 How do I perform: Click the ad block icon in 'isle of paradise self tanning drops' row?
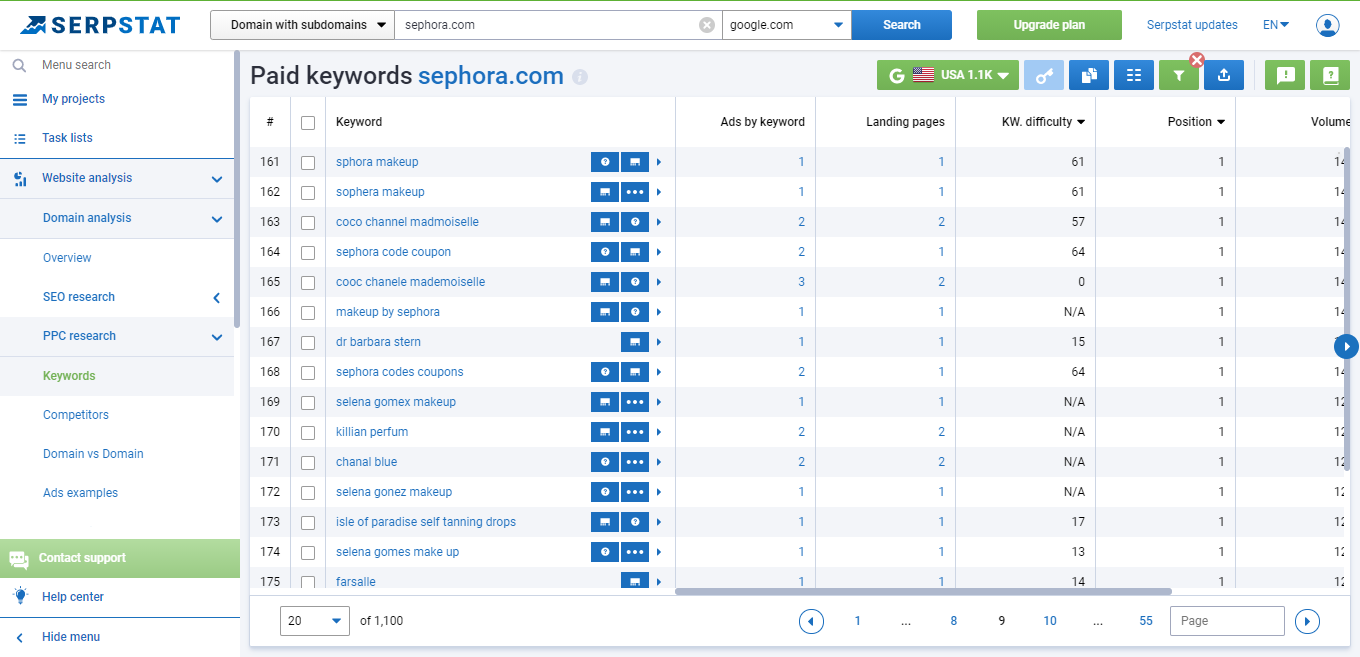605,522
